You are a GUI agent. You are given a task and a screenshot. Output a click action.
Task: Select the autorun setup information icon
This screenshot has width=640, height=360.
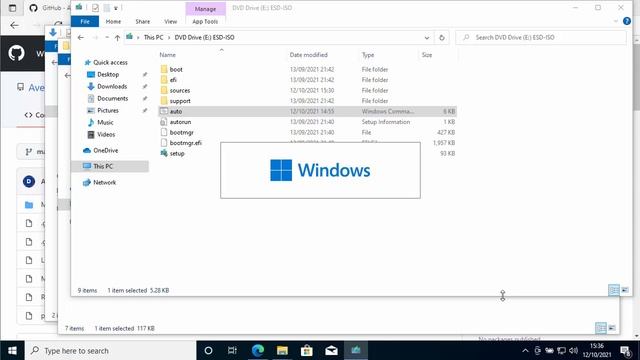(164, 122)
